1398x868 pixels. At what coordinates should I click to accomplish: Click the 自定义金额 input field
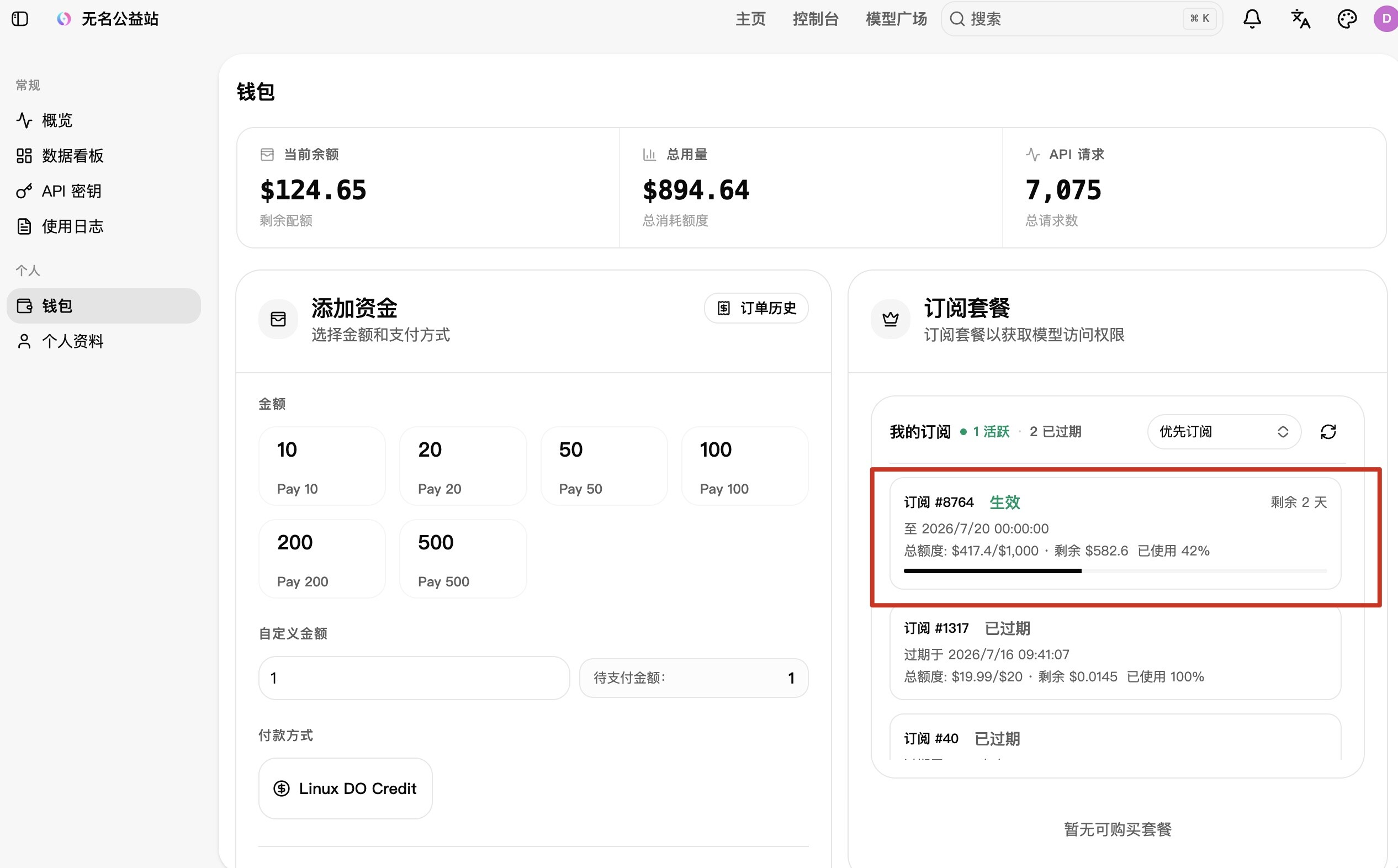point(414,678)
